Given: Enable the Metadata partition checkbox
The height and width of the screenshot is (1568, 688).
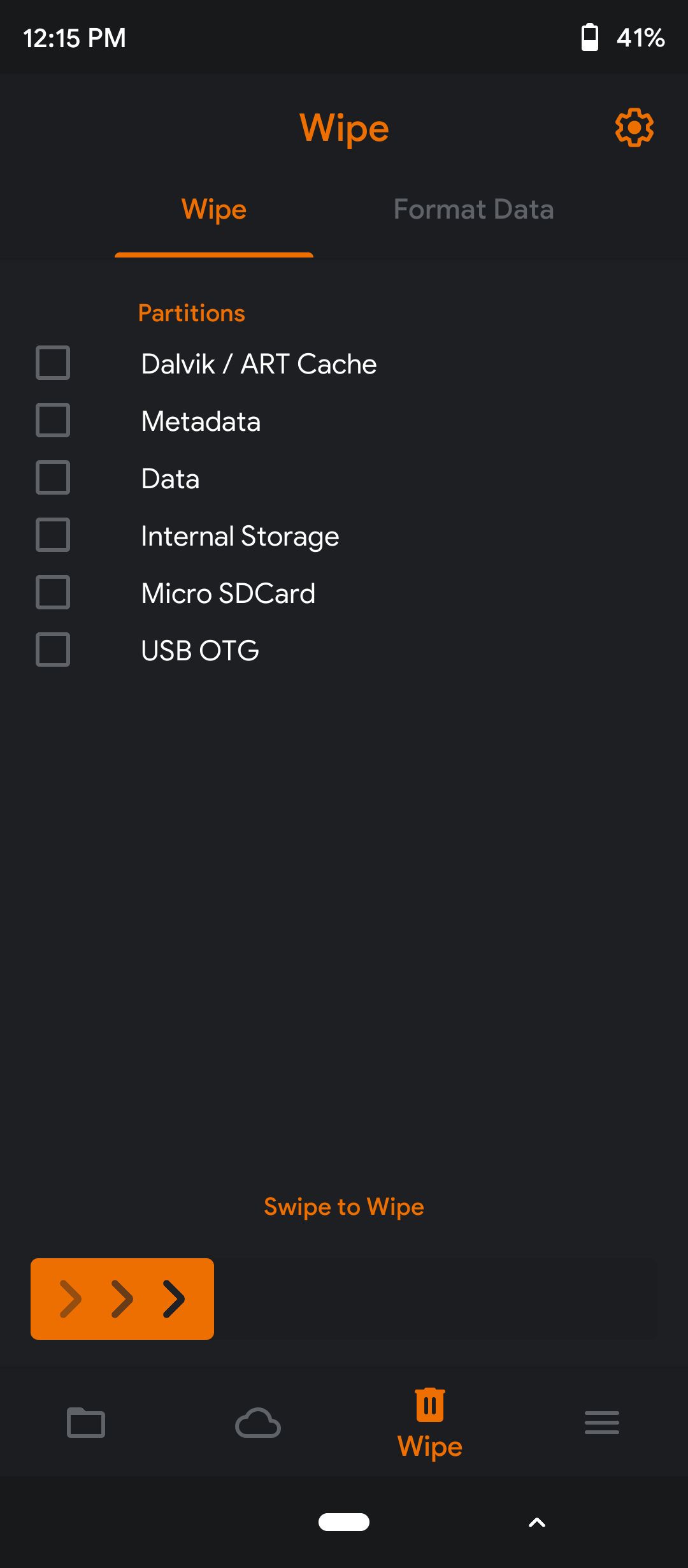Looking at the screenshot, I should pos(53,421).
